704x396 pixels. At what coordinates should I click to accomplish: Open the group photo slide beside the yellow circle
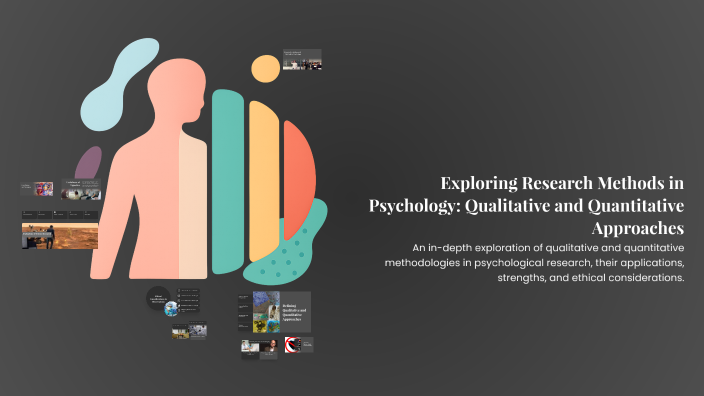coord(302,59)
